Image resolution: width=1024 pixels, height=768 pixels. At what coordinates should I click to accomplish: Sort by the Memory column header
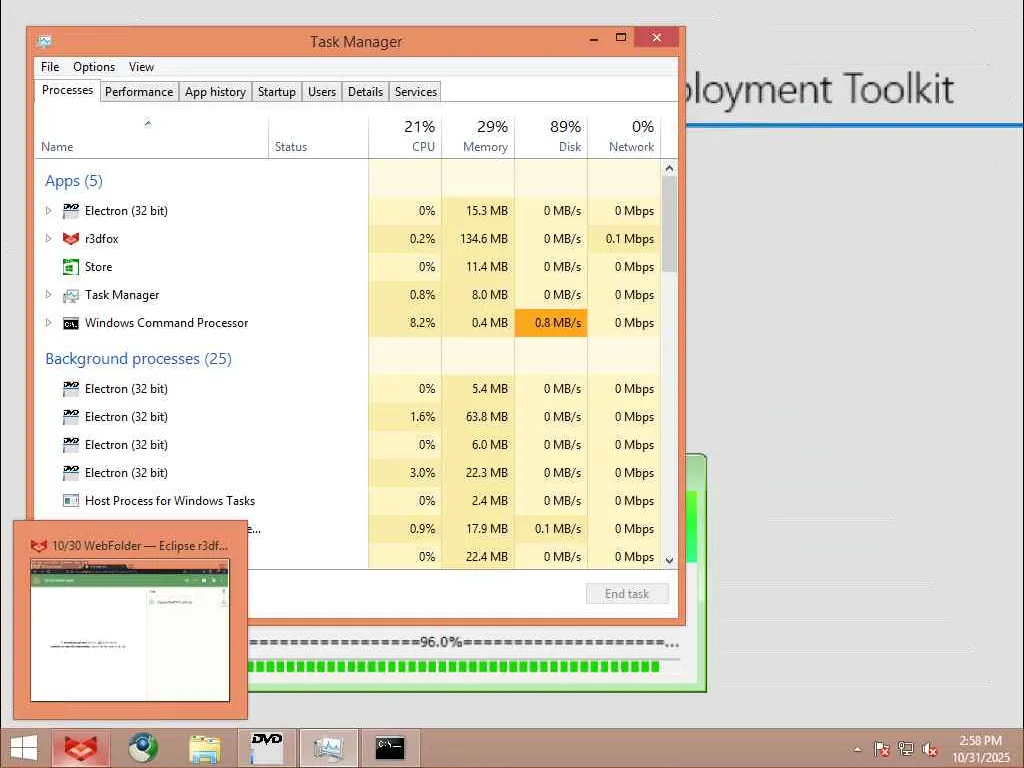[478, 136]
